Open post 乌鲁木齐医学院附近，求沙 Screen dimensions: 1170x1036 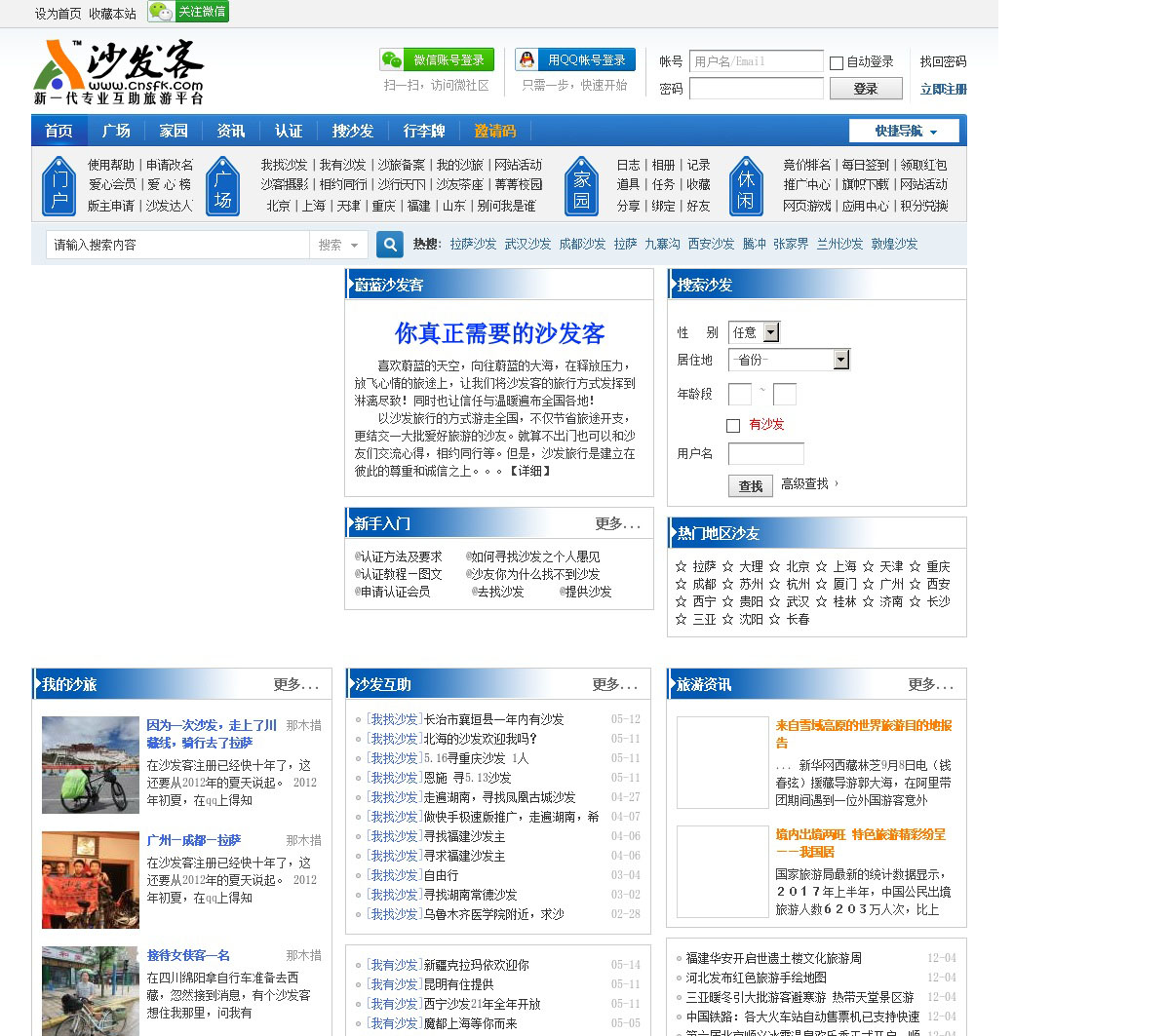coord(493,914)
